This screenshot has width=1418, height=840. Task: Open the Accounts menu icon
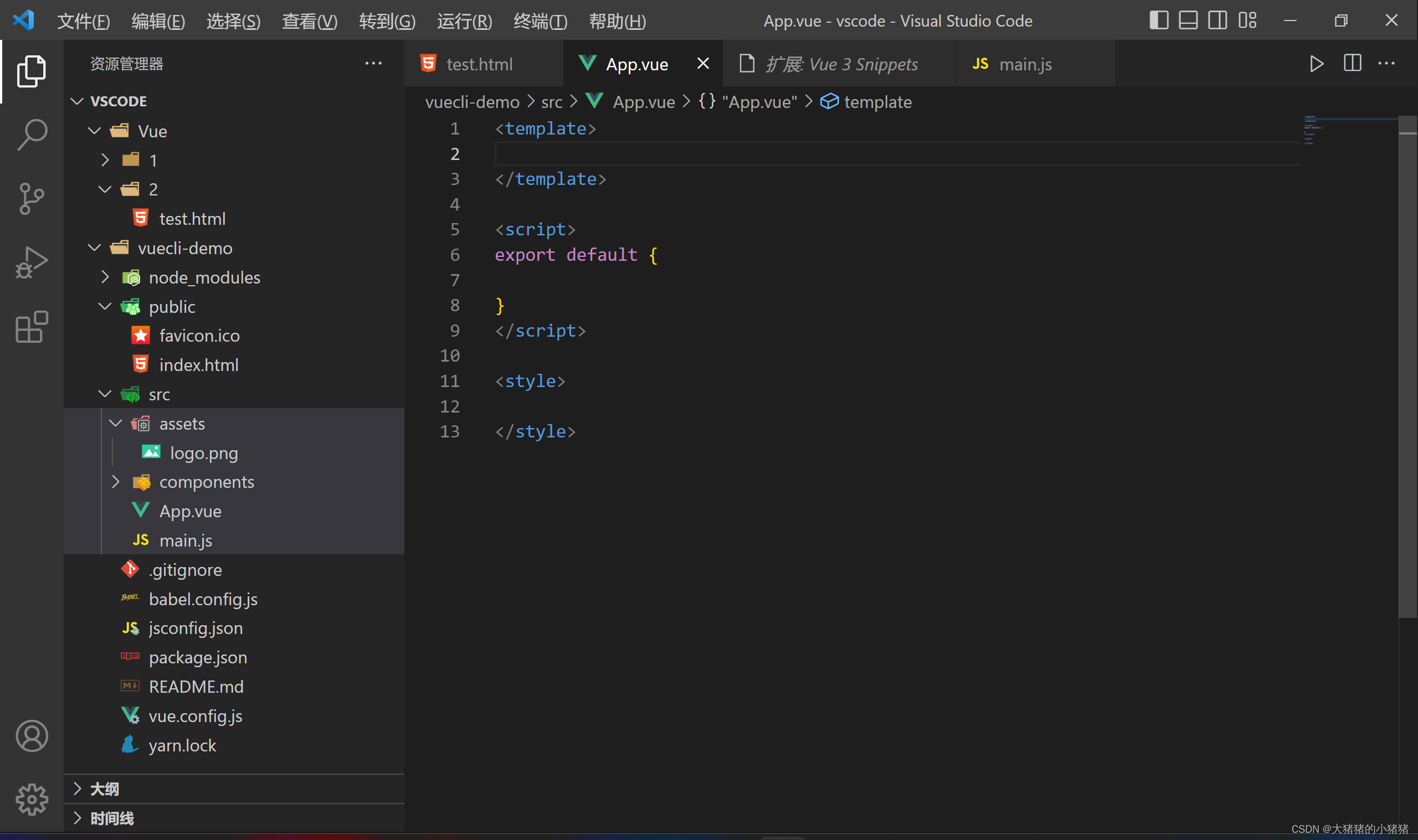click(x=32, y=736)
